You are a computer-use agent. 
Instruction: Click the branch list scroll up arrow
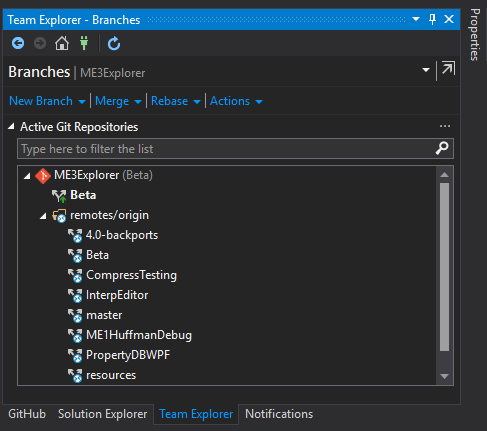pos(444,174)
